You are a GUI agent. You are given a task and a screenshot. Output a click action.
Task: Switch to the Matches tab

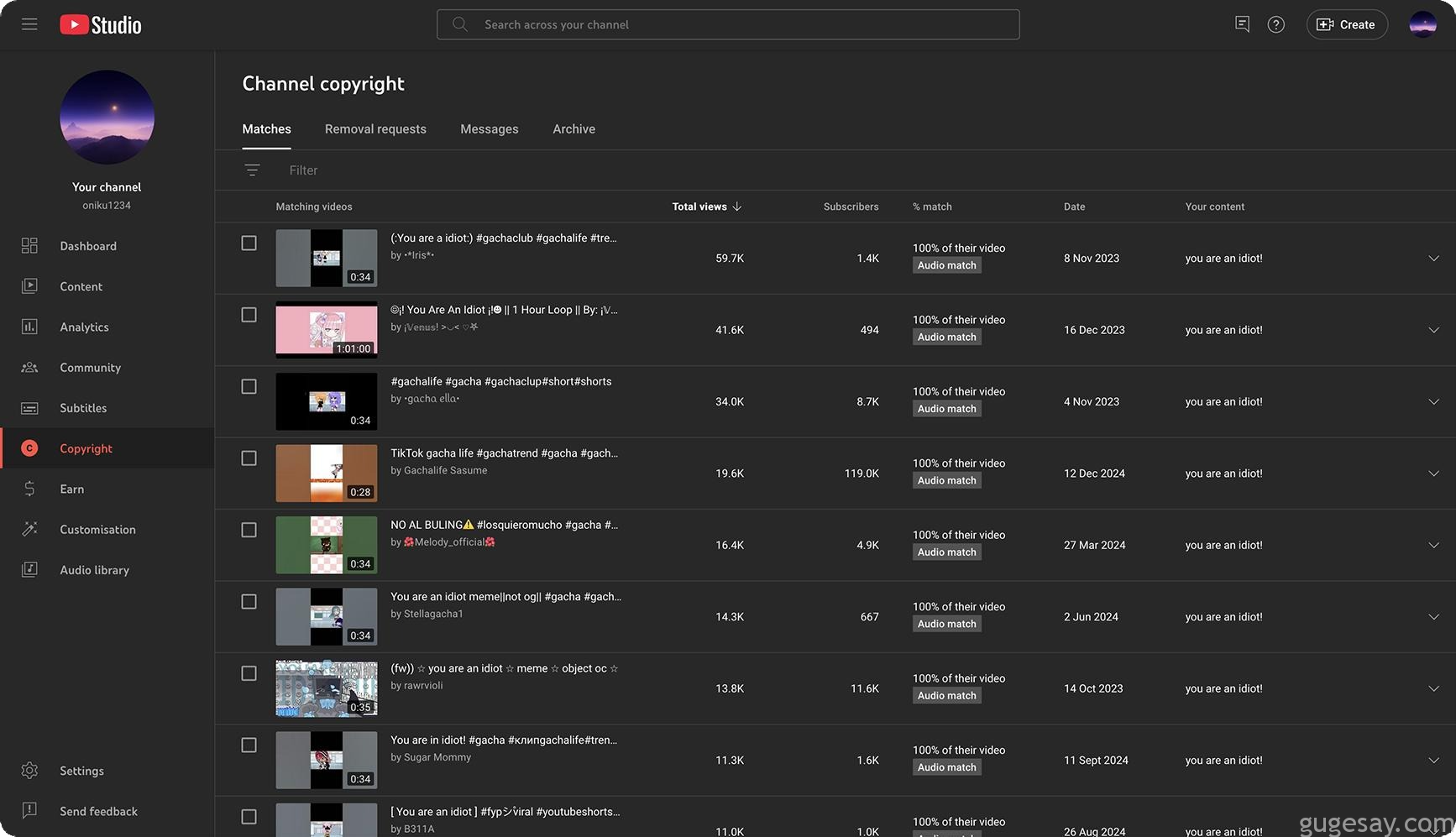coord(267,129)
